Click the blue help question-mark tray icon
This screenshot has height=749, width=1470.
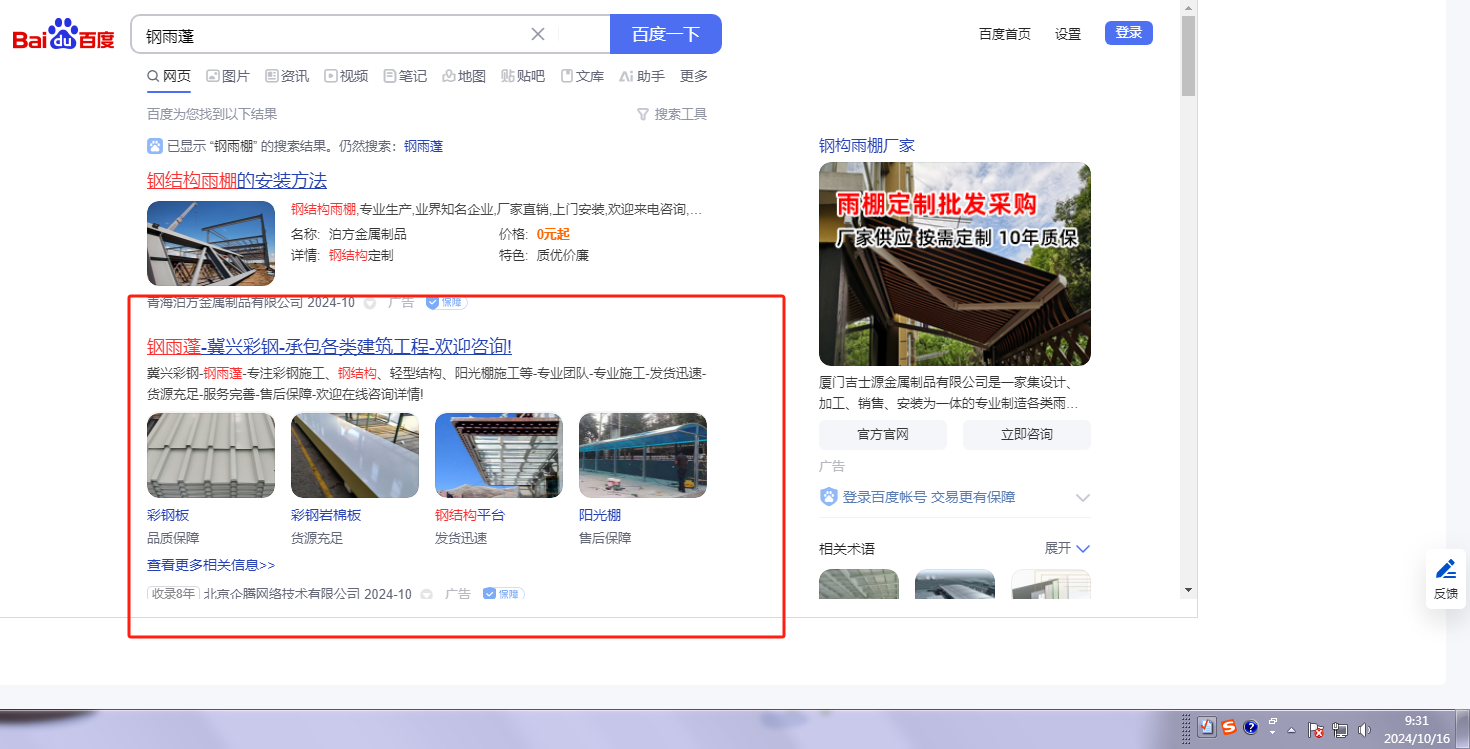coord(1250,728)
